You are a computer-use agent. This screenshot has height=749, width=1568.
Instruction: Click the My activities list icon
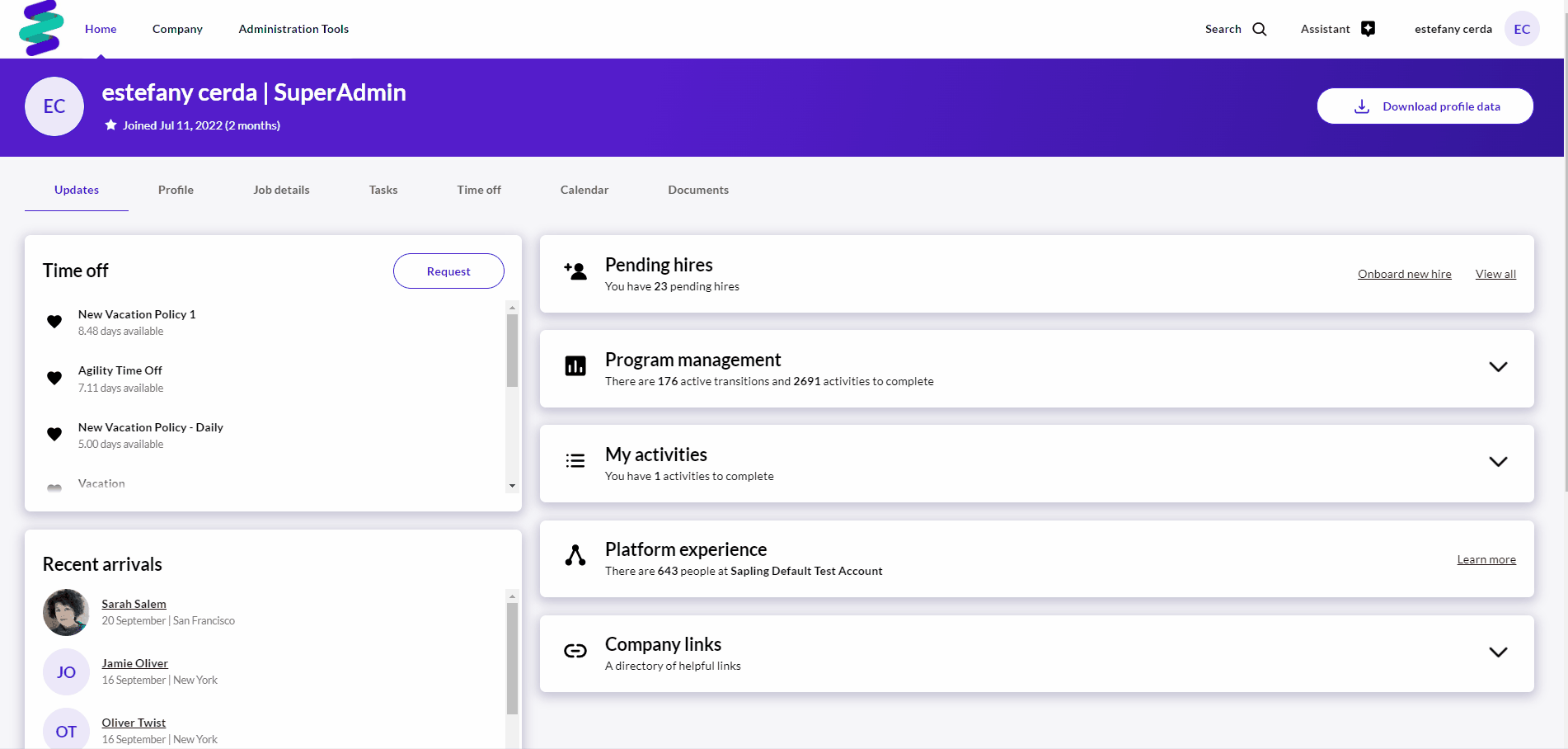(x=575, y=461)
